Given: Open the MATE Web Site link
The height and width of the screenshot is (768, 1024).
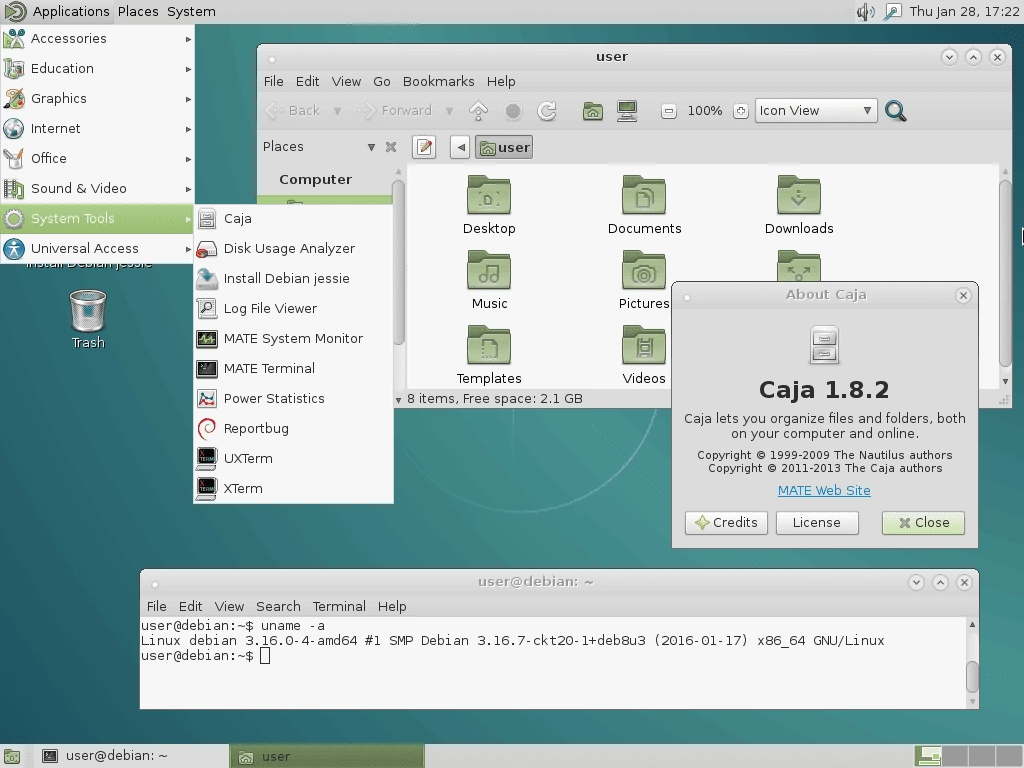Looking at the screenshot, I should tap(824, 490).
